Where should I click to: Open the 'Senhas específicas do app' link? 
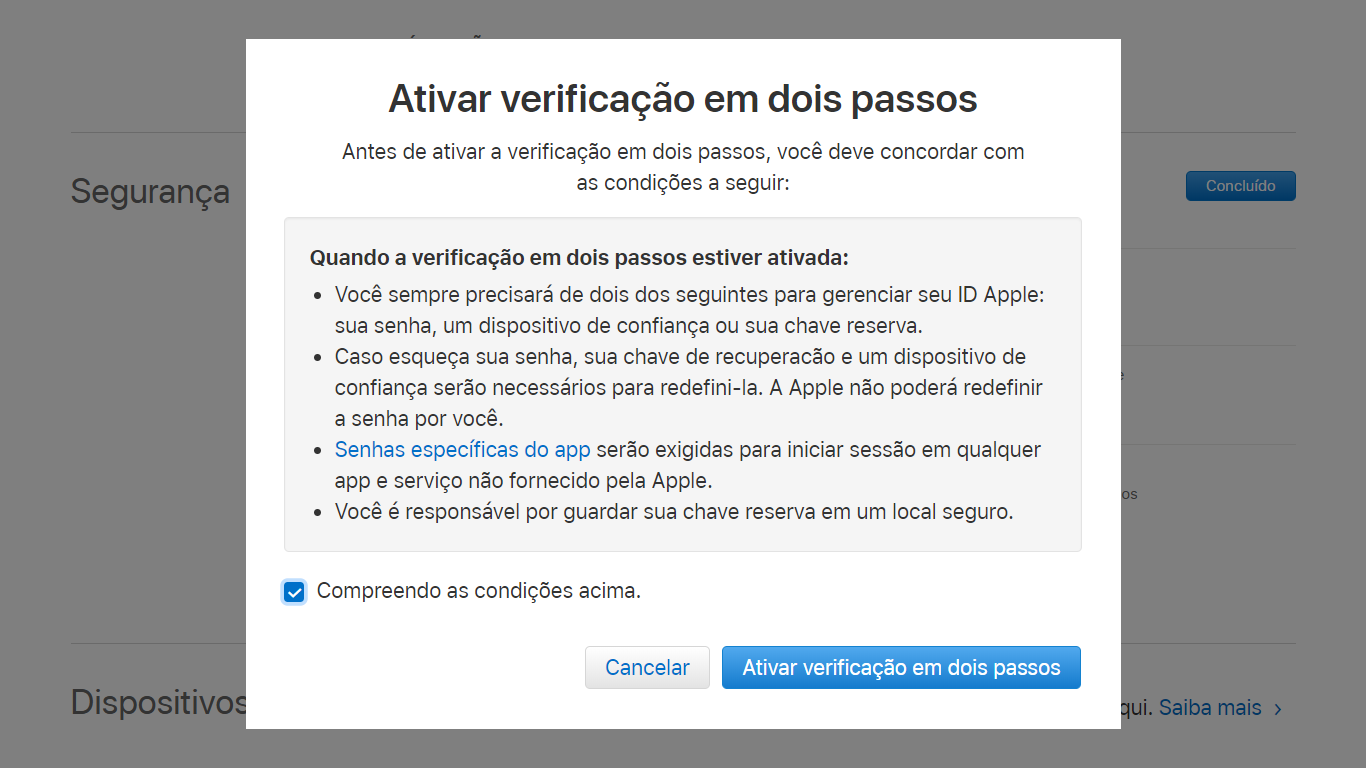click(x=463, y=450)
